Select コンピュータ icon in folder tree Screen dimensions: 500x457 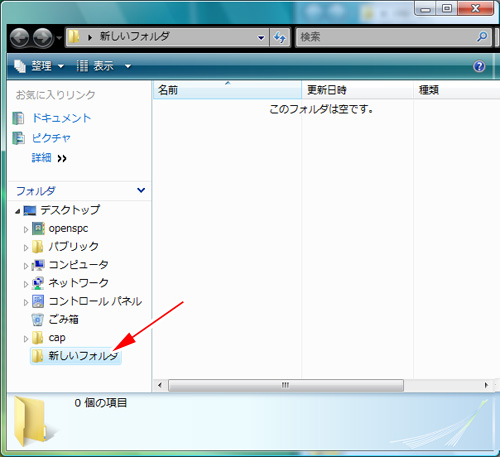tap(38, 265)
